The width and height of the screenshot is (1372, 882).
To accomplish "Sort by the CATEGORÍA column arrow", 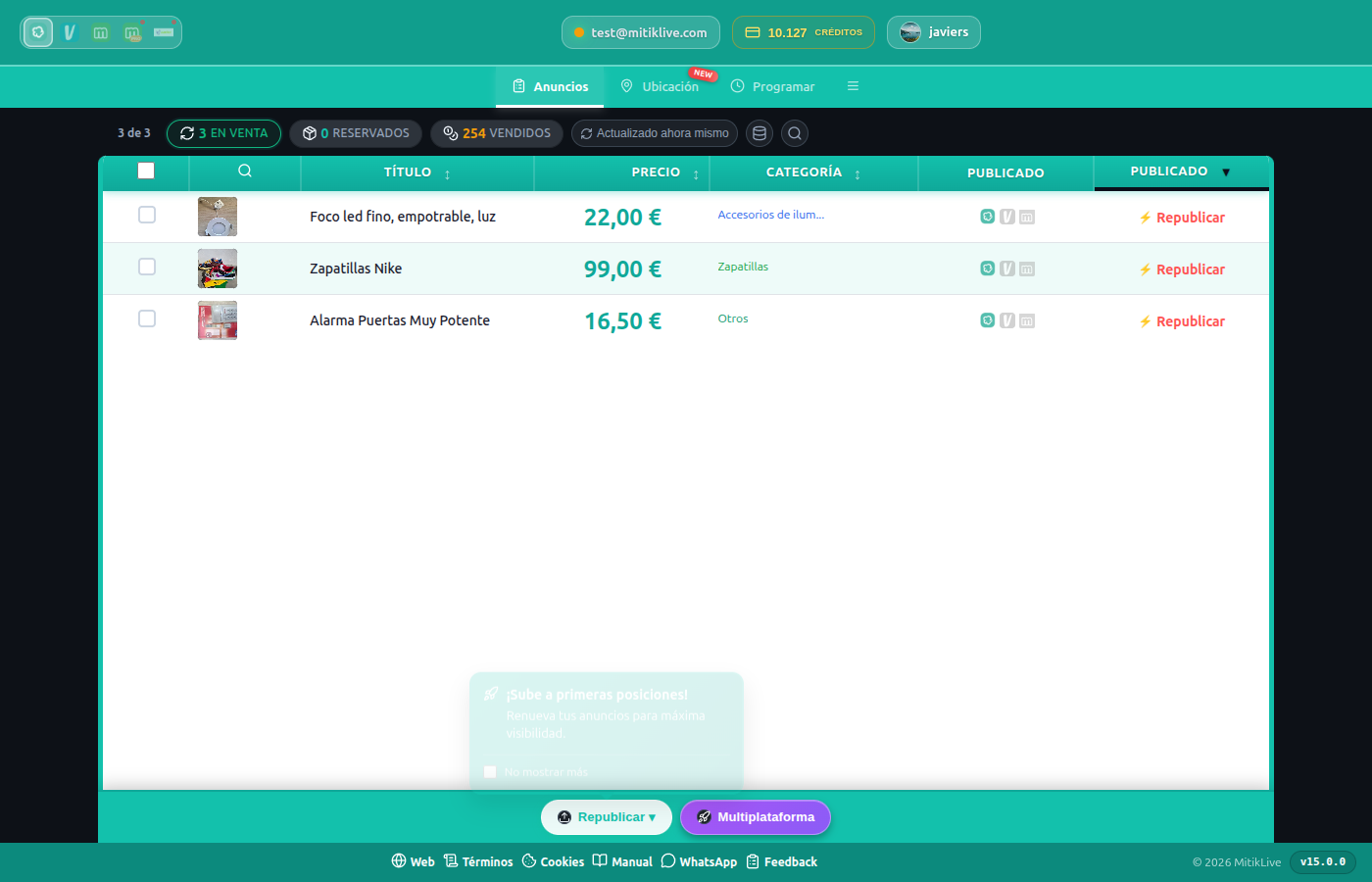I will pyautogui.click(x=857, y=174).
